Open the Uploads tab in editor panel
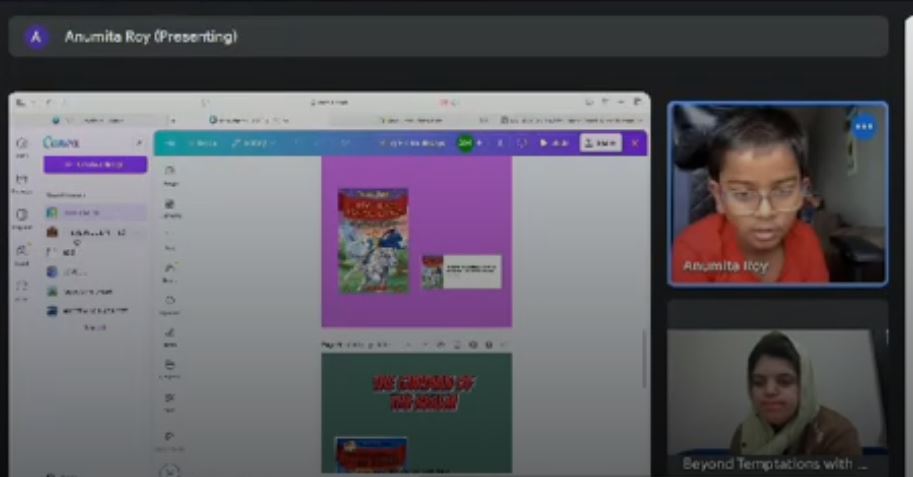Image resolution: width=913 pixels, height=477 pixels. [170, 305]
